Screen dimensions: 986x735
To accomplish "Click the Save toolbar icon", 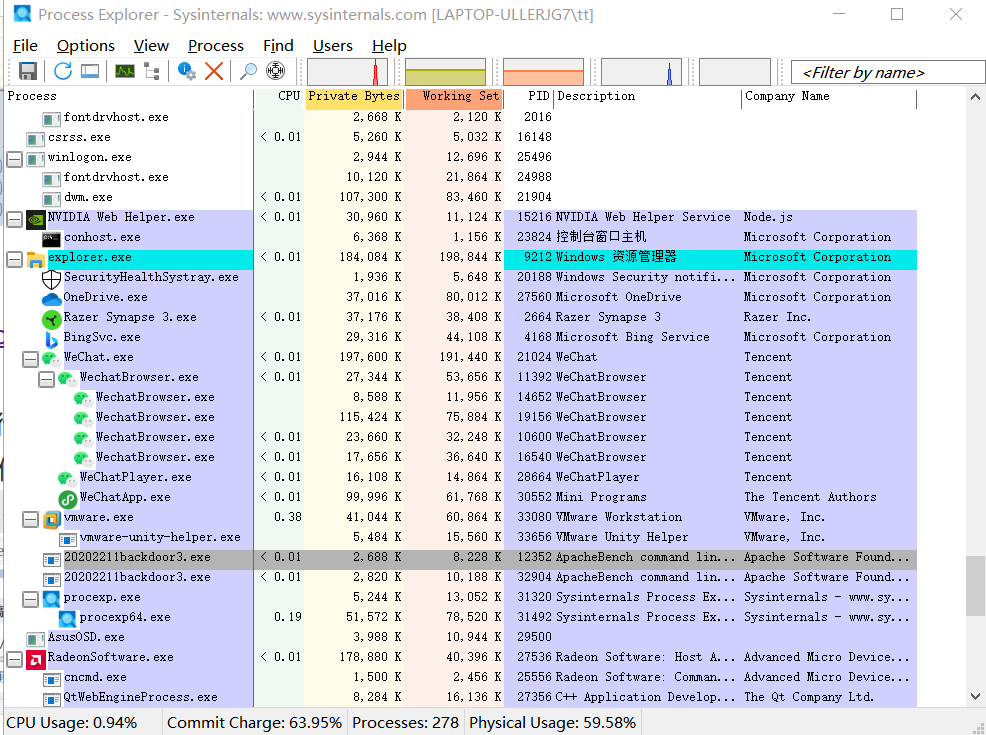I will (x=28, y=71).
